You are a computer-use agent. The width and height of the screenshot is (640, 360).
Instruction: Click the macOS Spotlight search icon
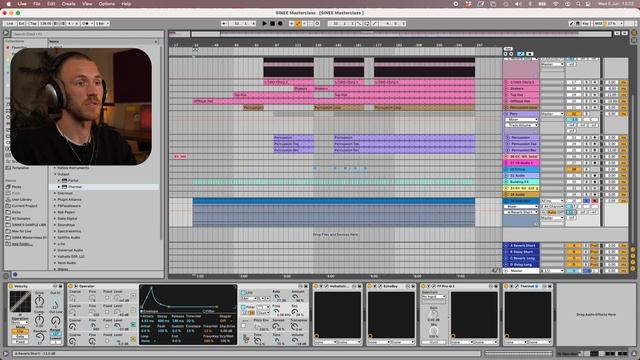coord(578,4)
